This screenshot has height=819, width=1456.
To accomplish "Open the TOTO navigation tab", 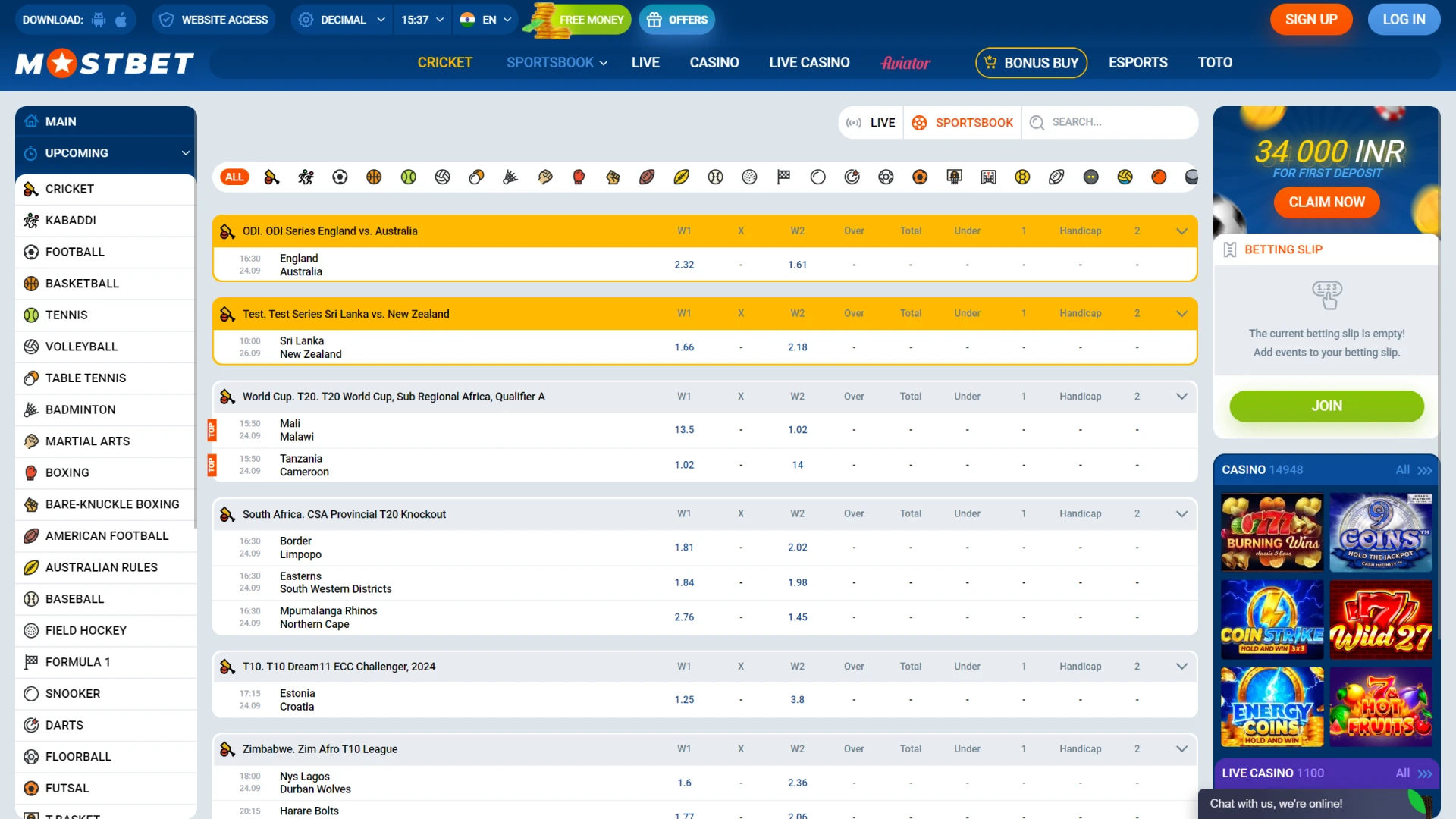I will click(1215, 63).
